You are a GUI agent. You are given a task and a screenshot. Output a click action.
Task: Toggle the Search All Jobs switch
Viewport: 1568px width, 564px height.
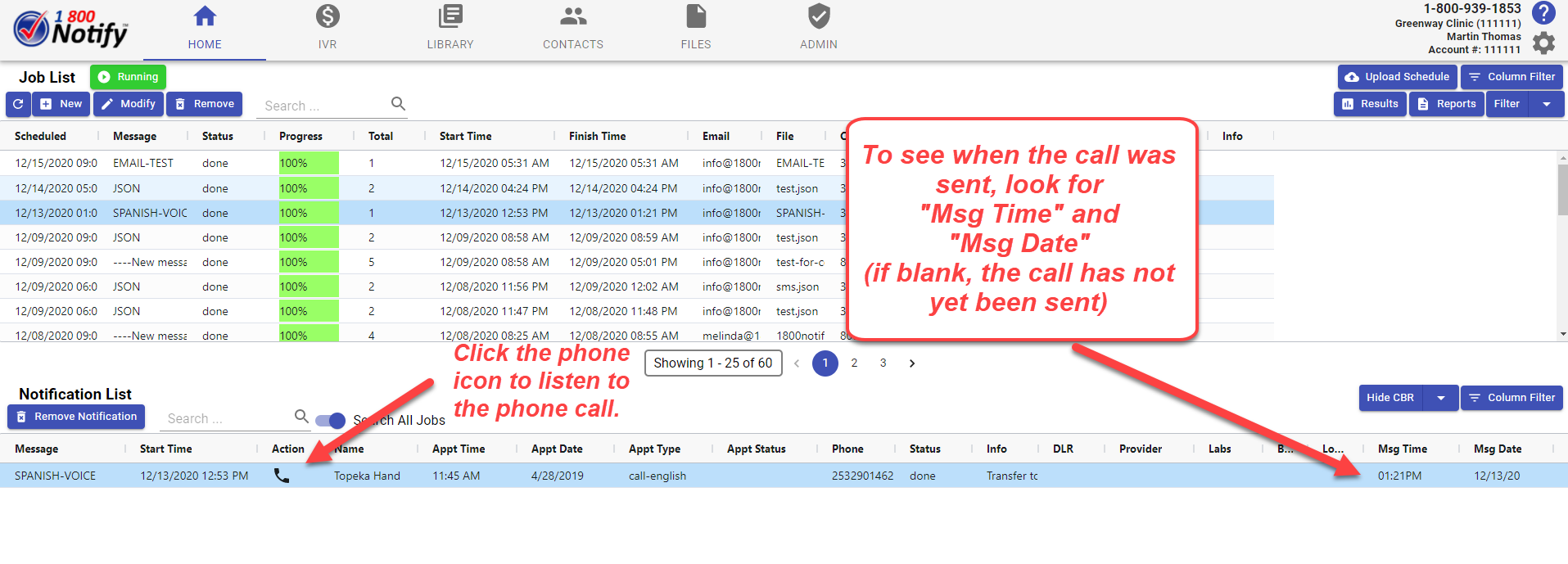(331, 421)
